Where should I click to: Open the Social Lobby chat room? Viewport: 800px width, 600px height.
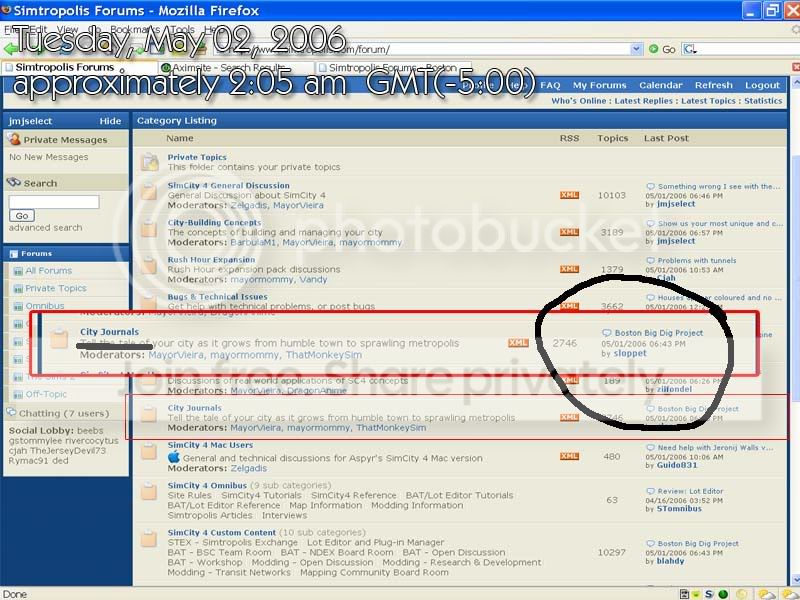(x=41, y=431)
